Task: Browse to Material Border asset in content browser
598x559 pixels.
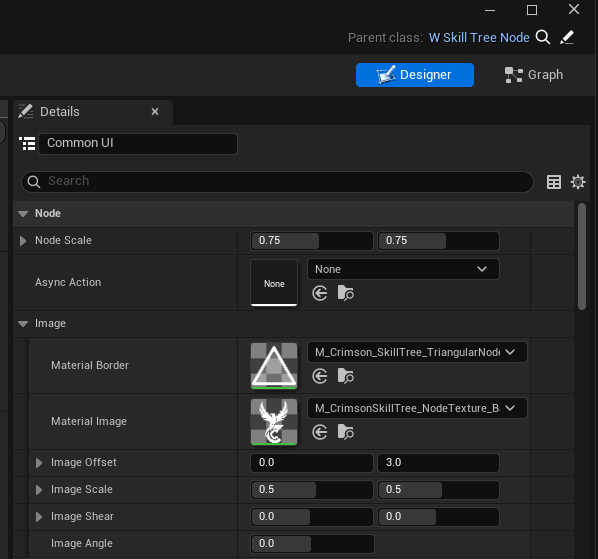Action: 346,376
